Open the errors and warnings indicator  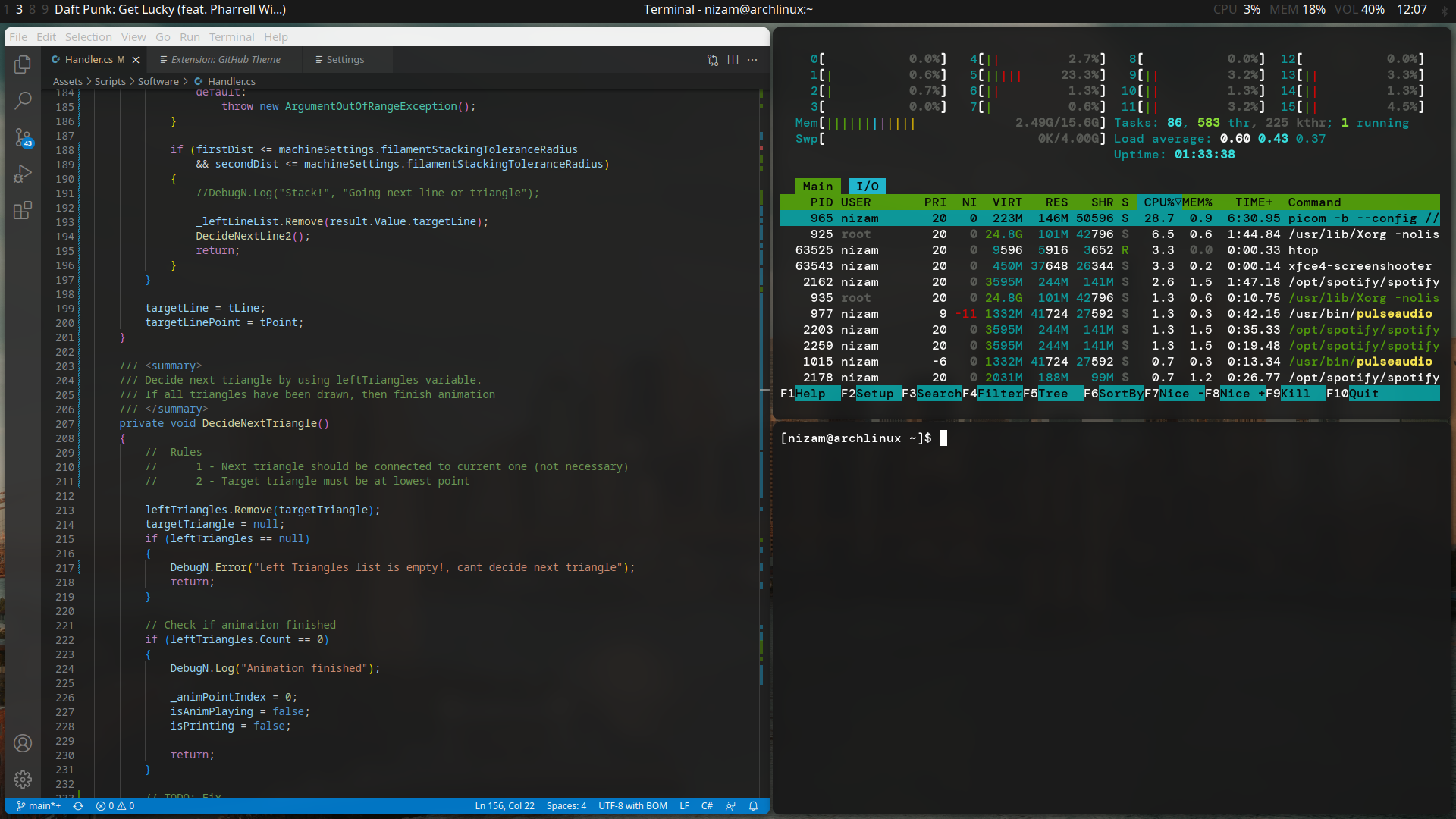click(x=115, y=806)
